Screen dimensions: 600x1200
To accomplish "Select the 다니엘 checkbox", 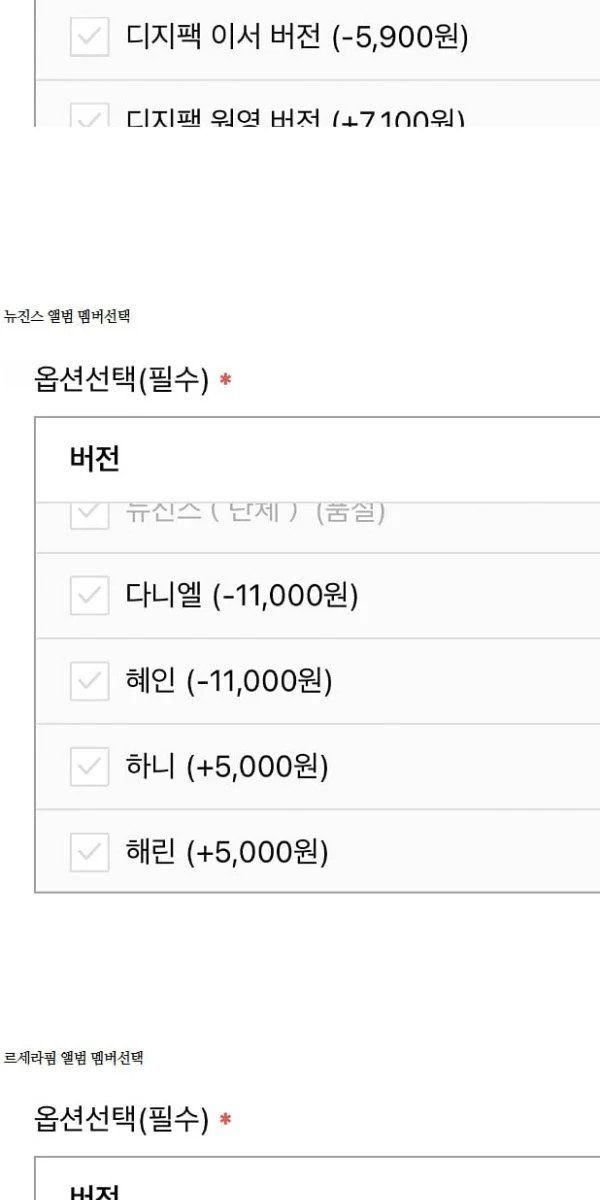I will click(89, 596).
